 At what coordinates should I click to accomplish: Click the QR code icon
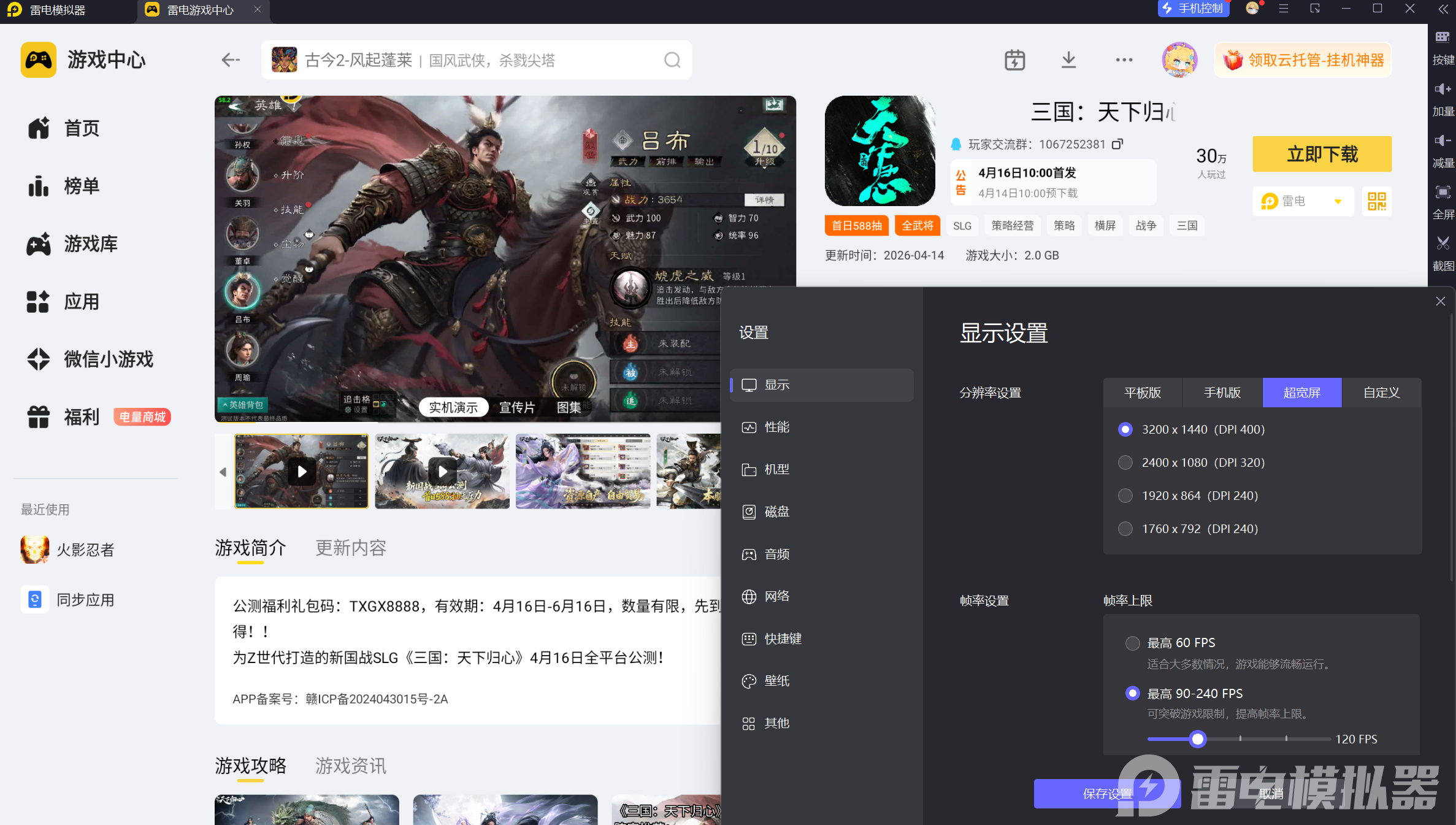(x=1376, y=201)
